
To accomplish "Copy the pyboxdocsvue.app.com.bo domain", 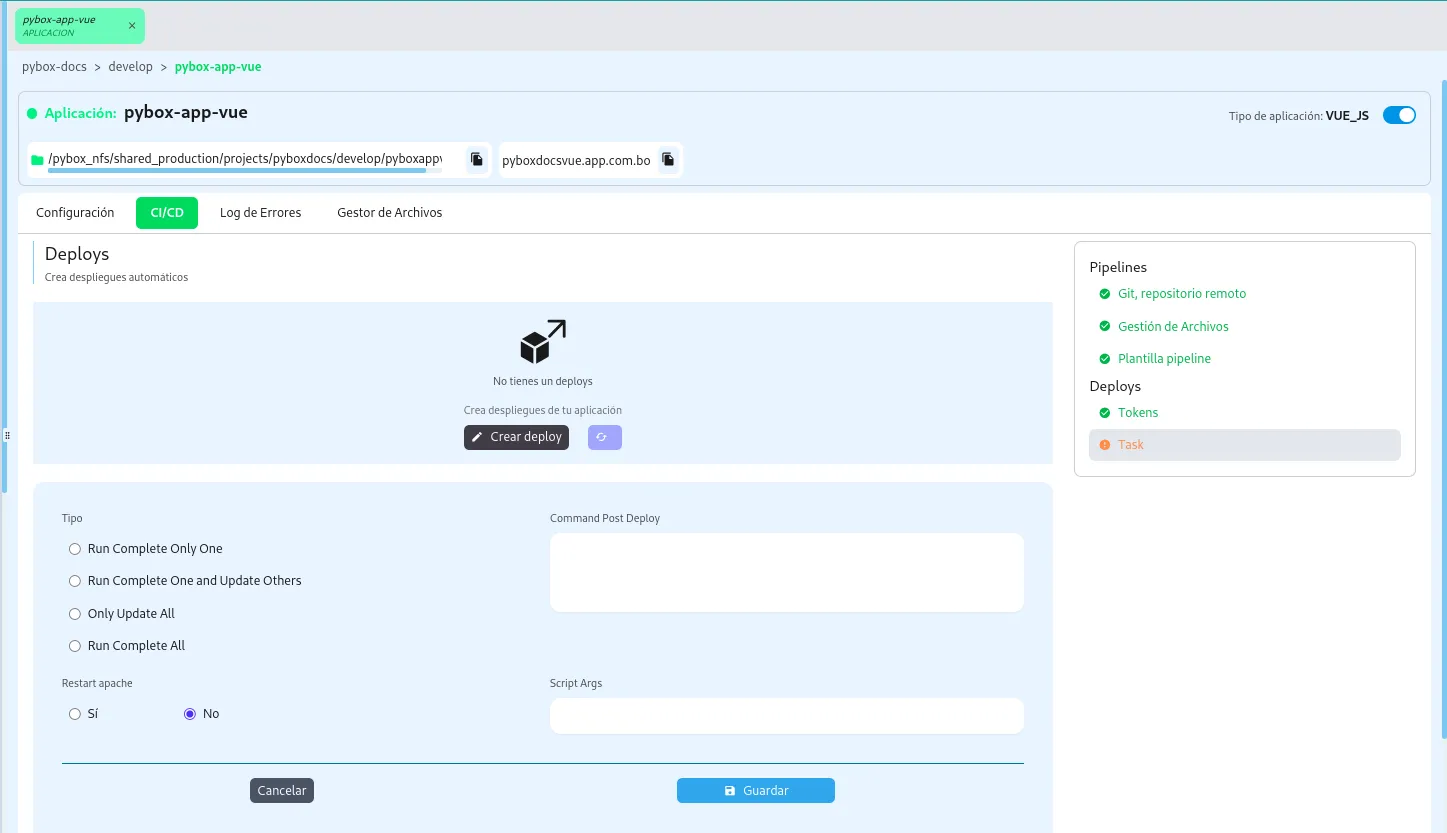I will [x=668, y=159].
